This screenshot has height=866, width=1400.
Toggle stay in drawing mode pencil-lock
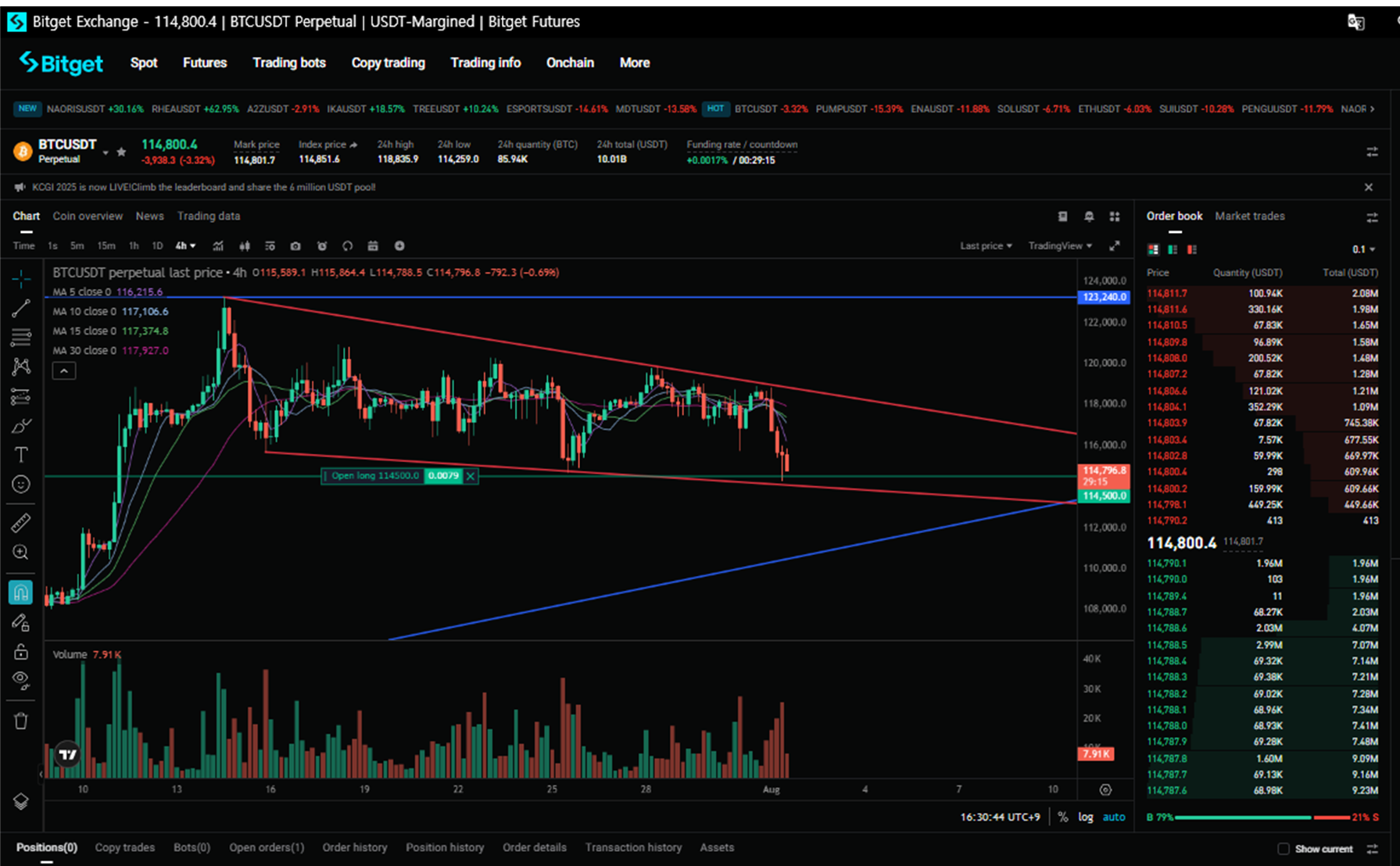pos(21,622)
